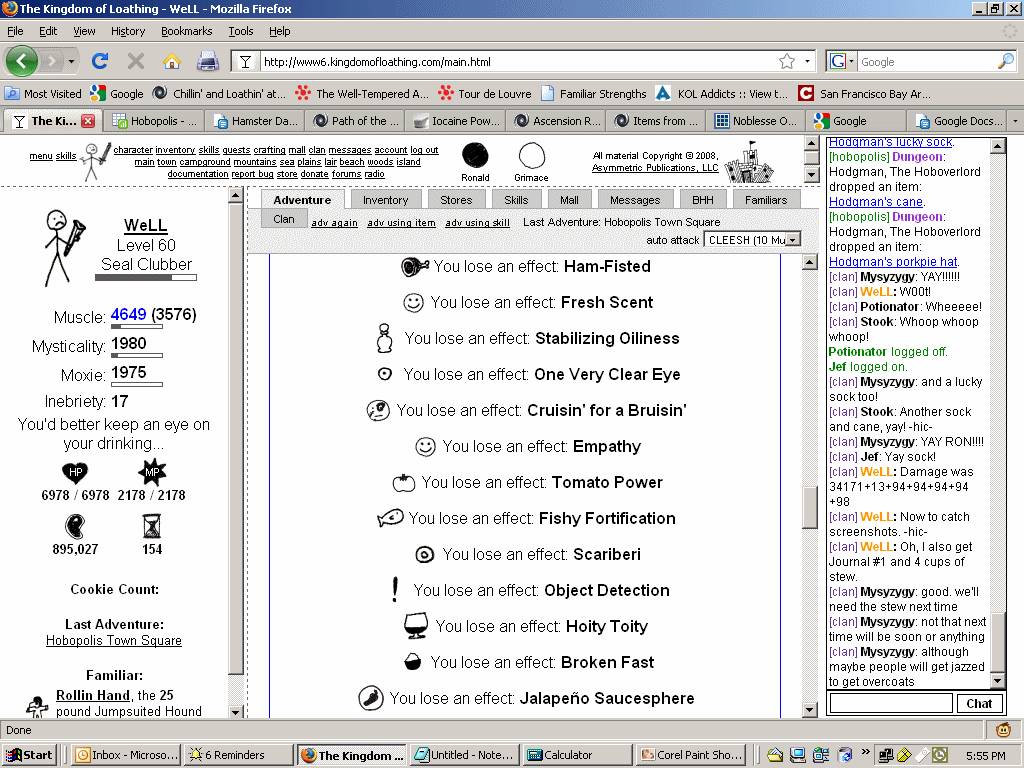
Task: Click the Fishy Fortification fish icon
Action: (x=390, y=518)
